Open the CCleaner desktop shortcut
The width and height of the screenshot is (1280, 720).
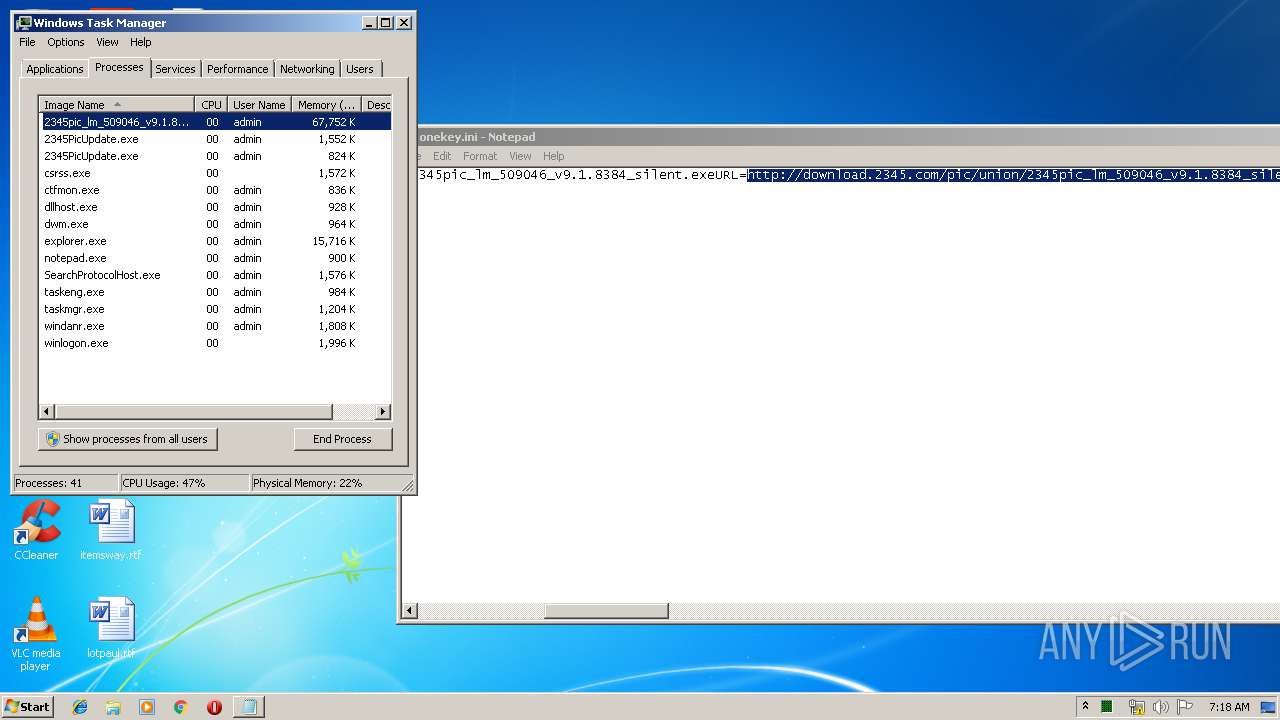tap(36, 531)
